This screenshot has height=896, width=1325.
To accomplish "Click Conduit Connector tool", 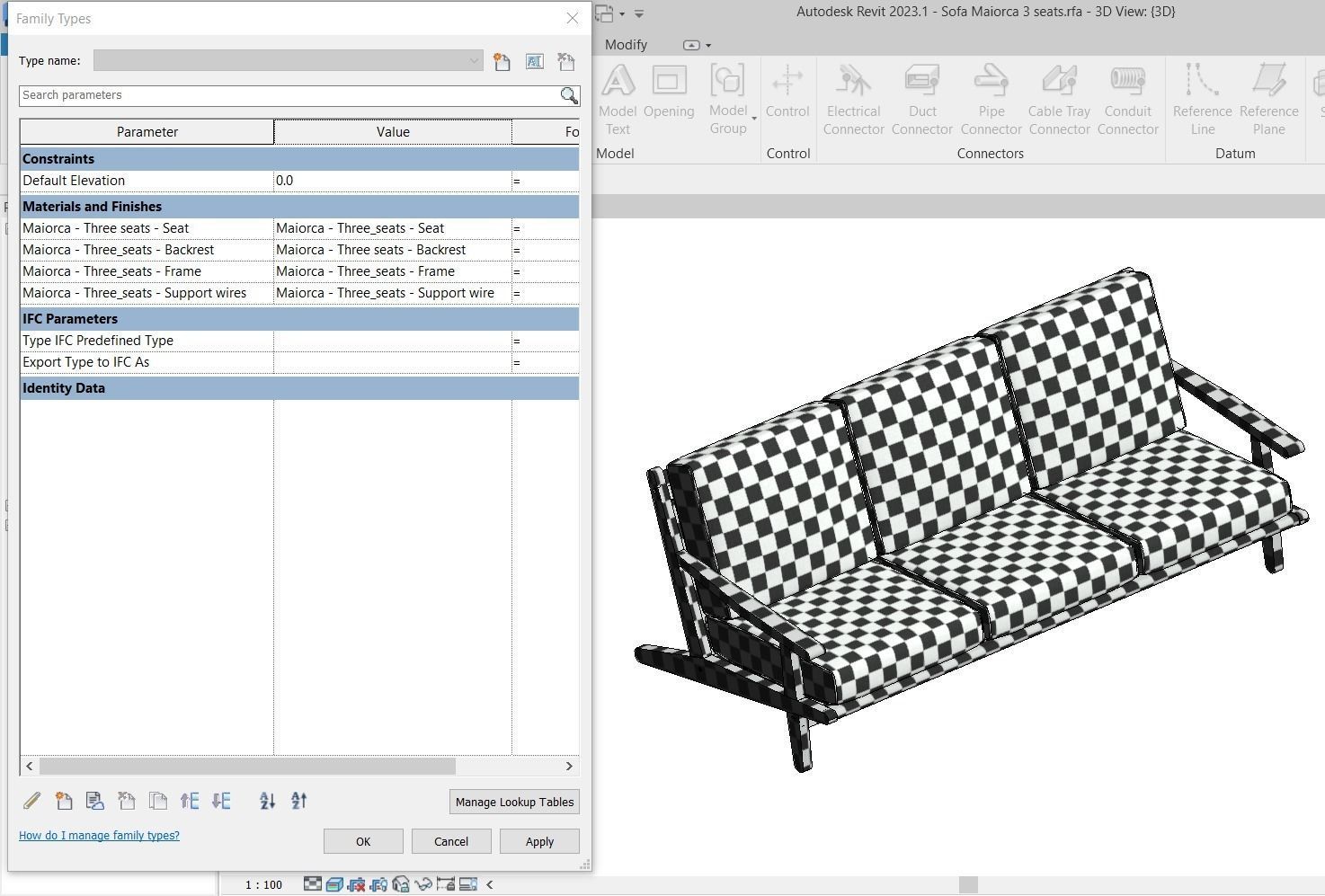I will coord(1128,99).
